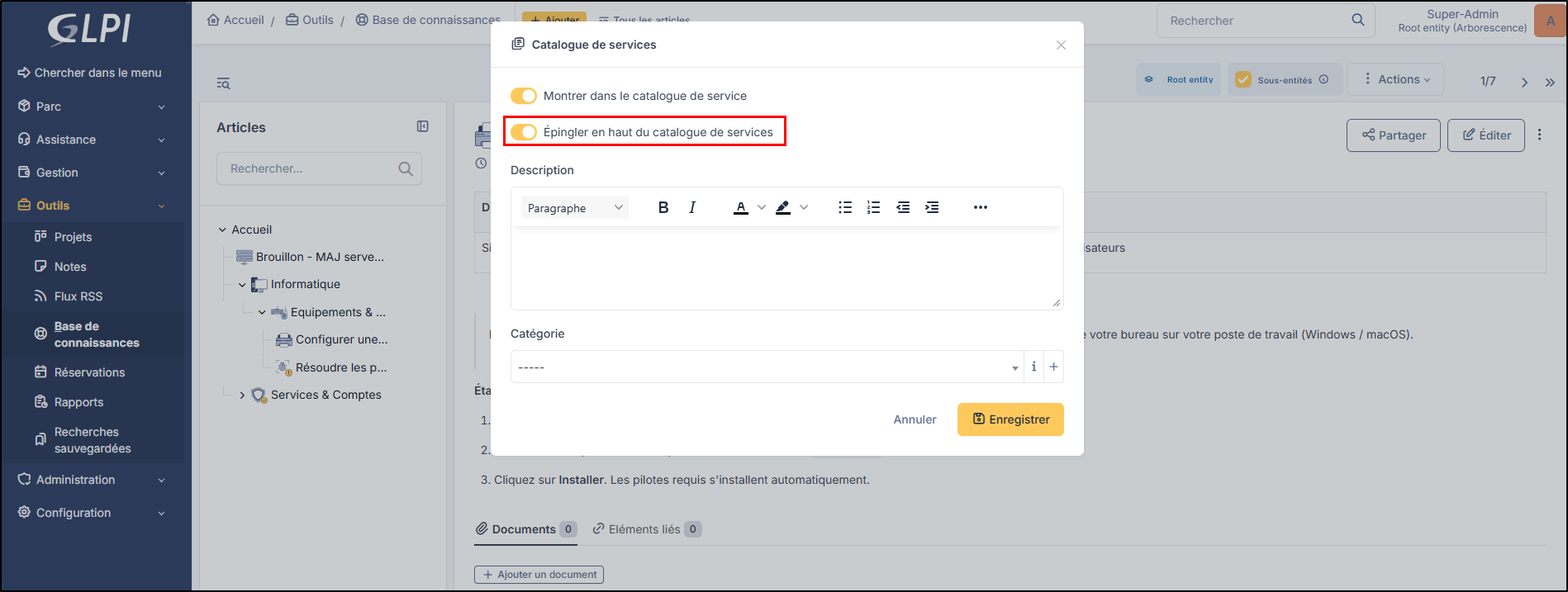Collapse the Informatique tree node
Screen dimensions: 1568x592
pos(242,285)
